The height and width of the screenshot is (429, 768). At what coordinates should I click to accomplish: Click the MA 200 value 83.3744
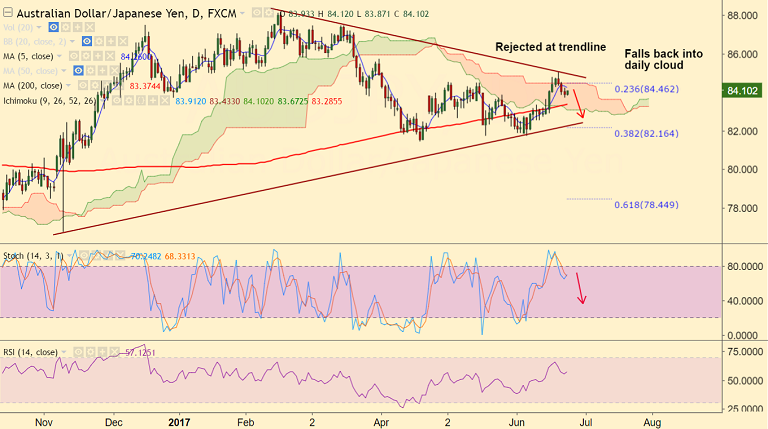pos(145,86)
